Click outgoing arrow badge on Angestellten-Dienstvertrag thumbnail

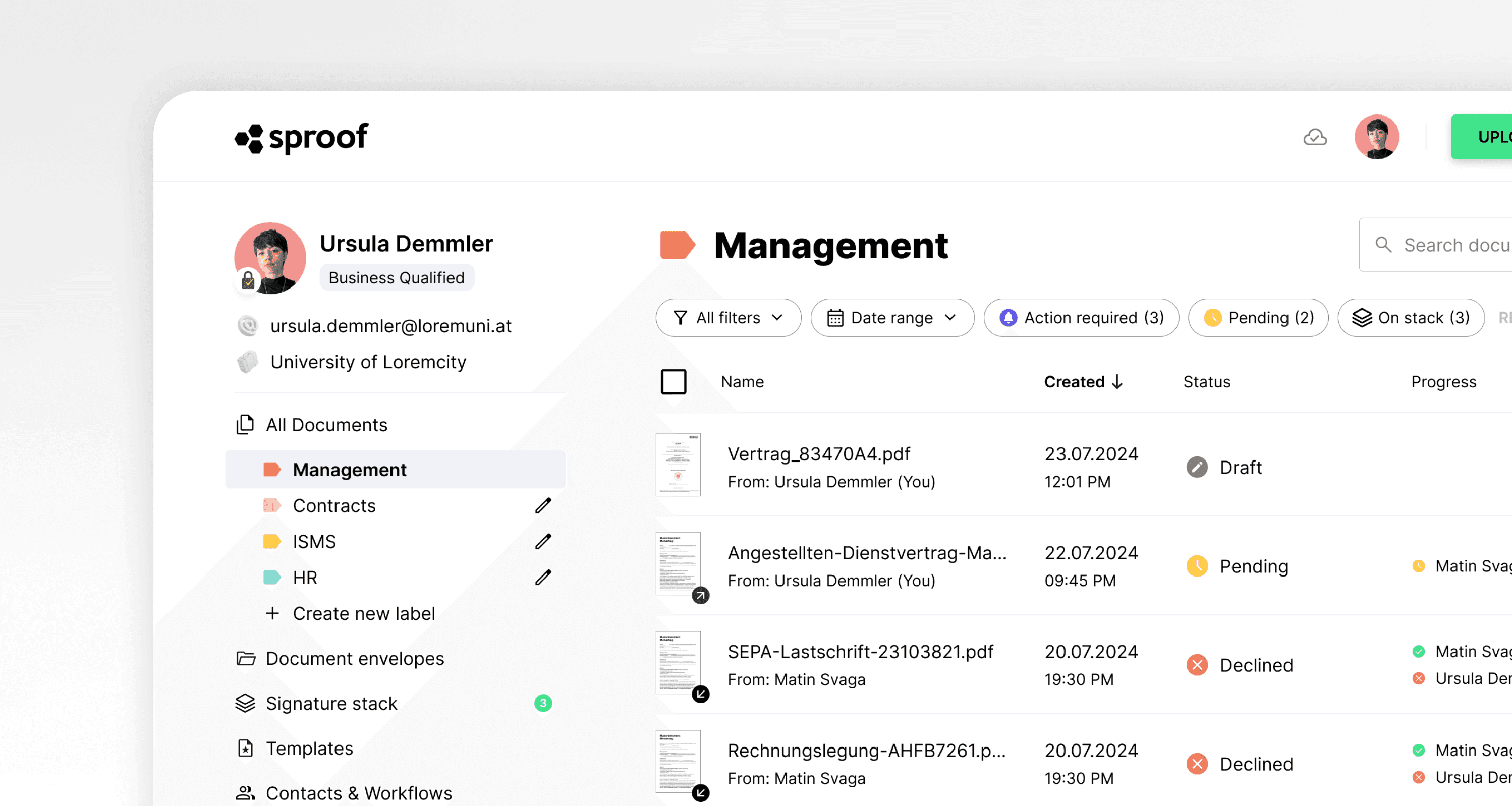(x=700, y=595)
